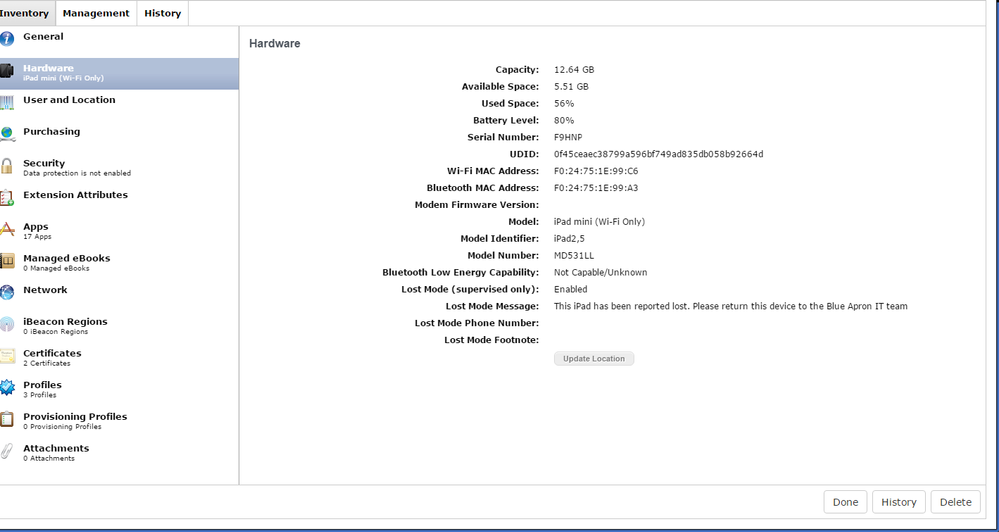Click the Battery Level 80% value
This screenshot has width=999, height=532.
pos(564,120)
